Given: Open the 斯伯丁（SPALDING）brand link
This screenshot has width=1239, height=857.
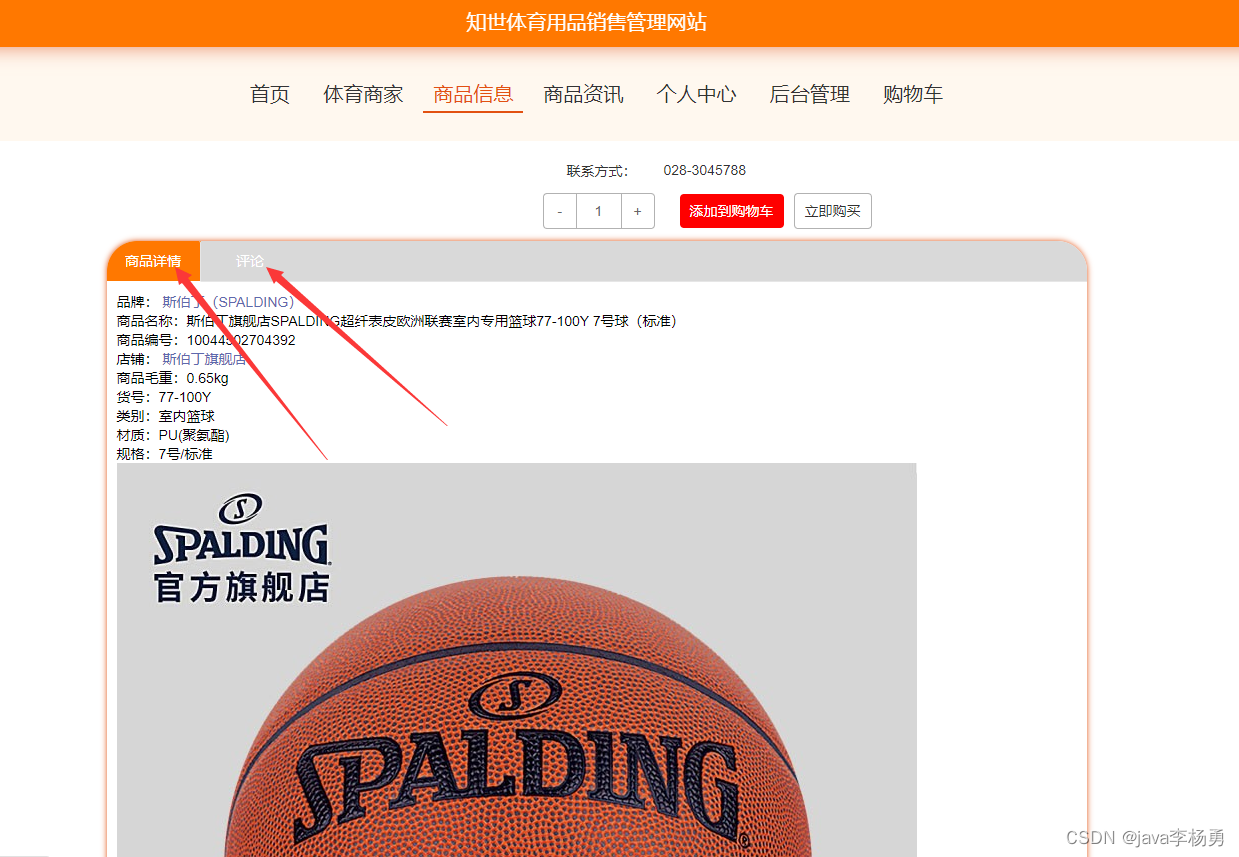Looking at the screenshot, I should coord(228,302).
